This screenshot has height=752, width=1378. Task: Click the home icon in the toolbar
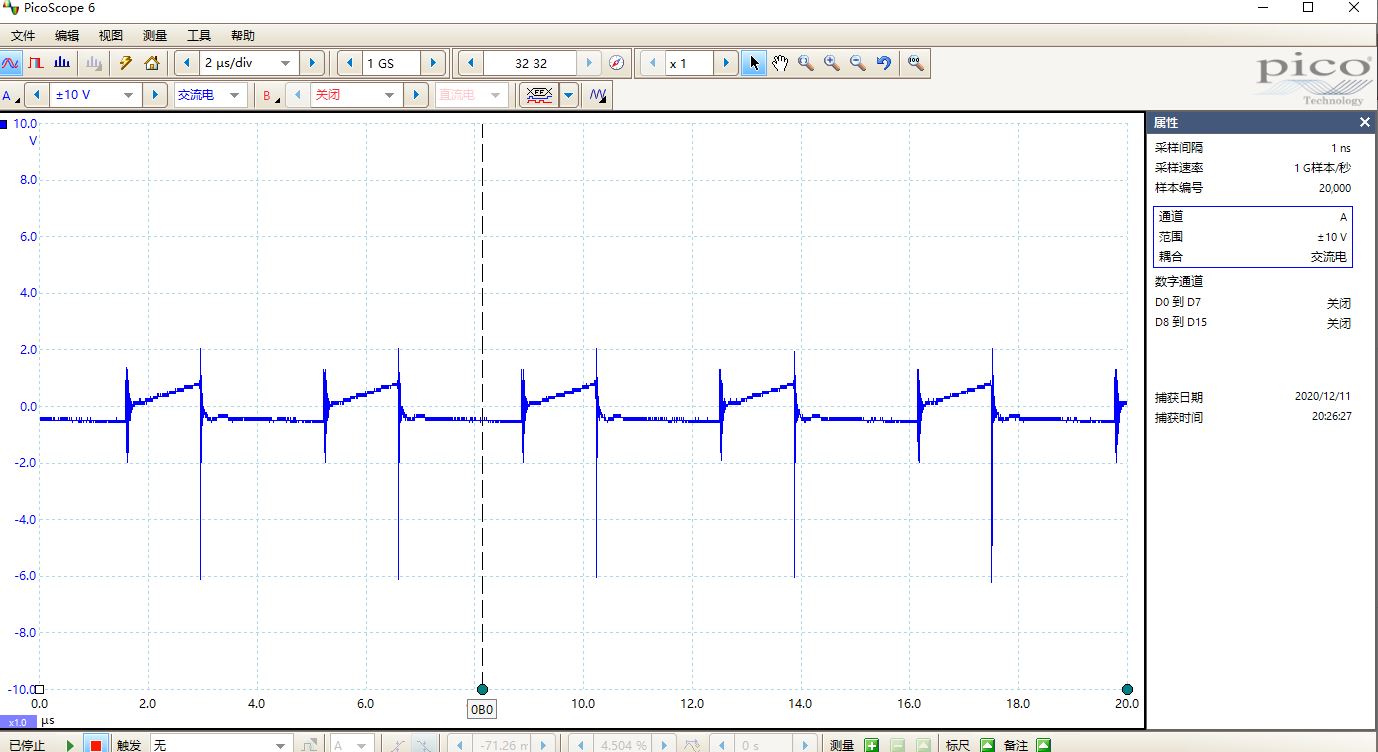tap(152, 63)
